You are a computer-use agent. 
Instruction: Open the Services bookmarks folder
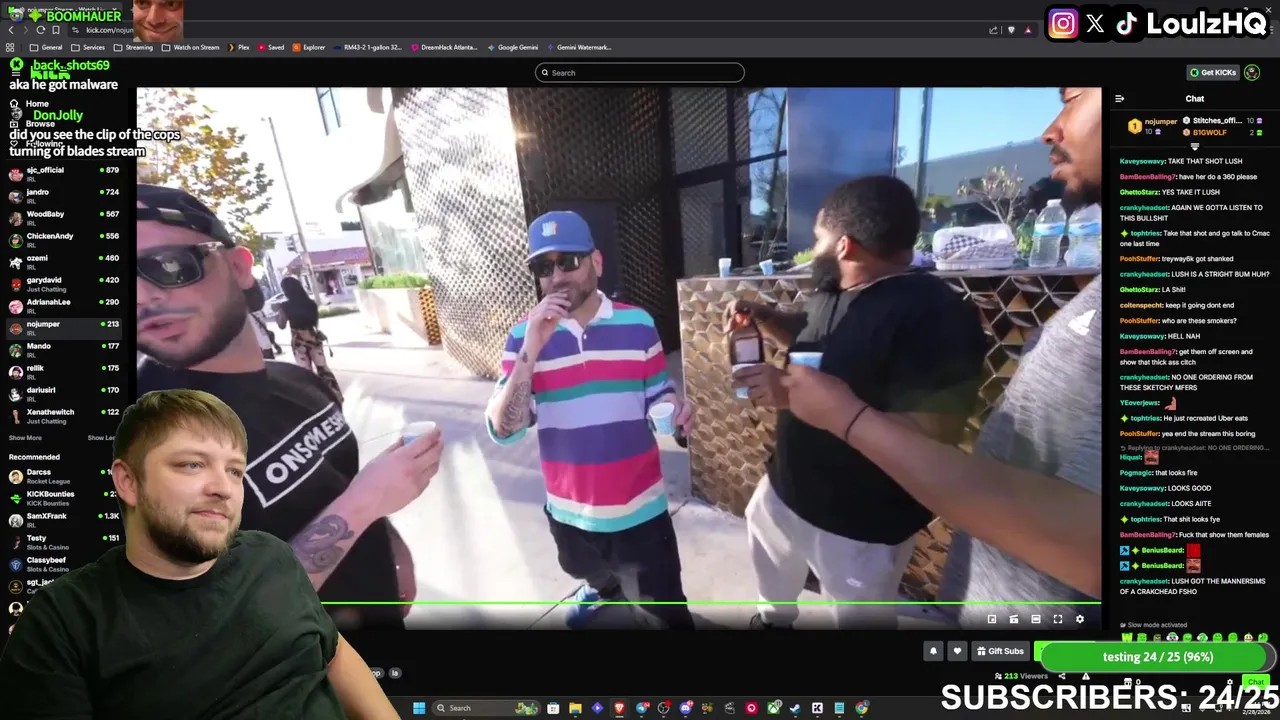tap(88, 47)
